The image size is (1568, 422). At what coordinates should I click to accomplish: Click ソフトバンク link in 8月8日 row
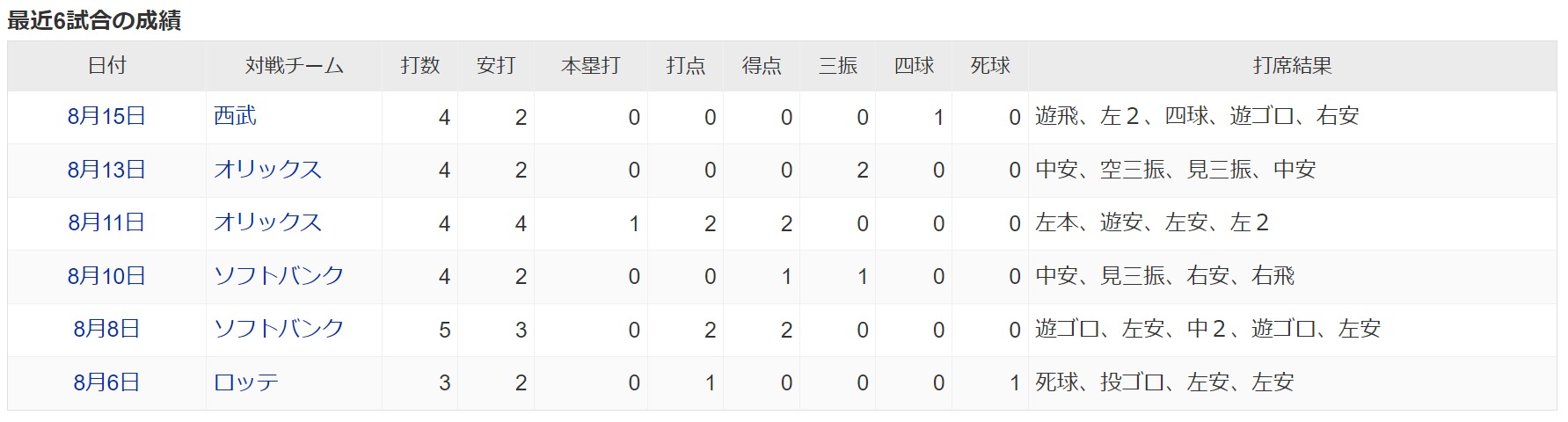pyautogui.click(x=279, y=329)
